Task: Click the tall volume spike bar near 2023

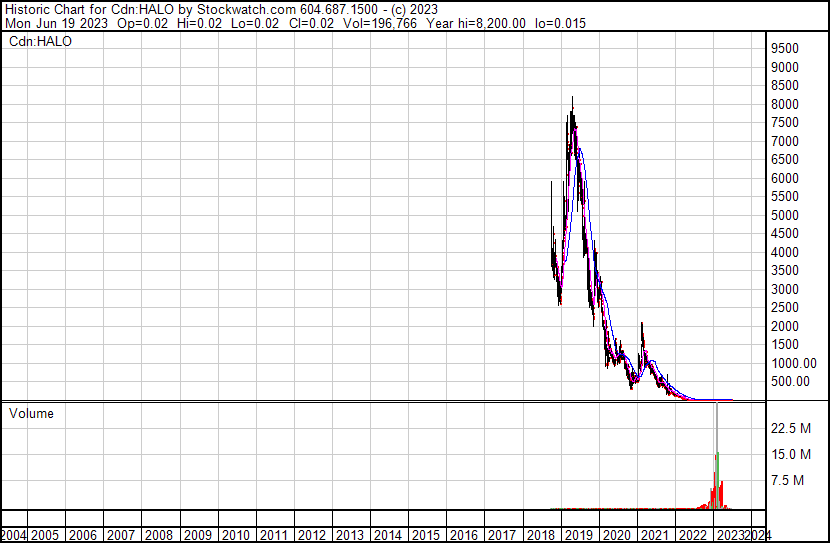Action: click(717, 455)
